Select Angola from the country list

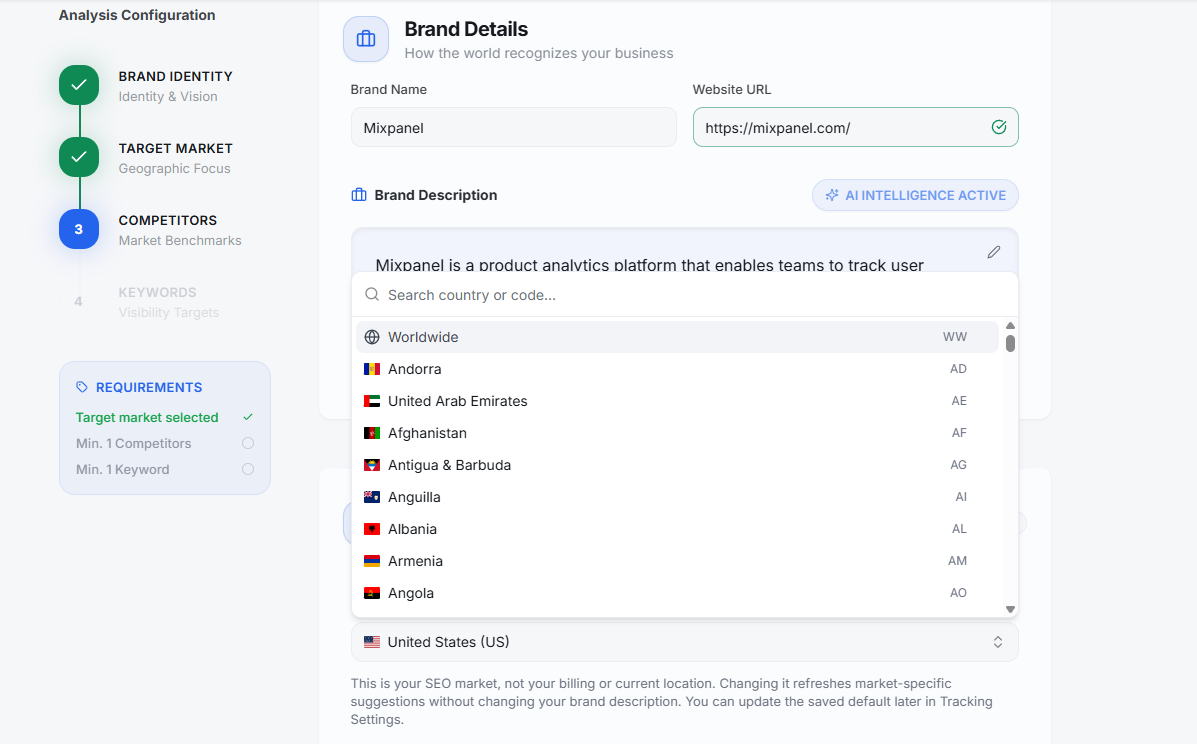677,594
